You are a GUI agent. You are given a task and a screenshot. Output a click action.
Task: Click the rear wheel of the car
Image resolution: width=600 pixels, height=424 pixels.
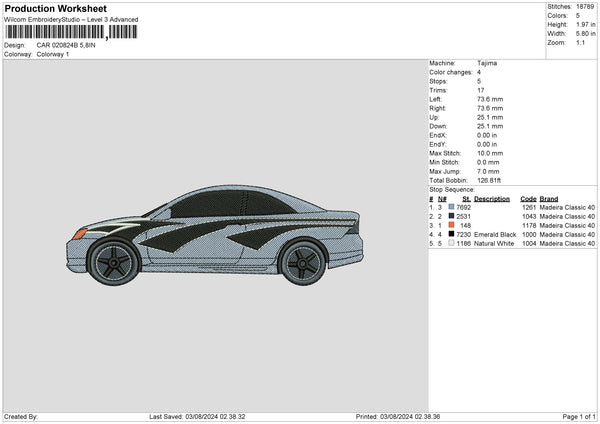(302, 262)
